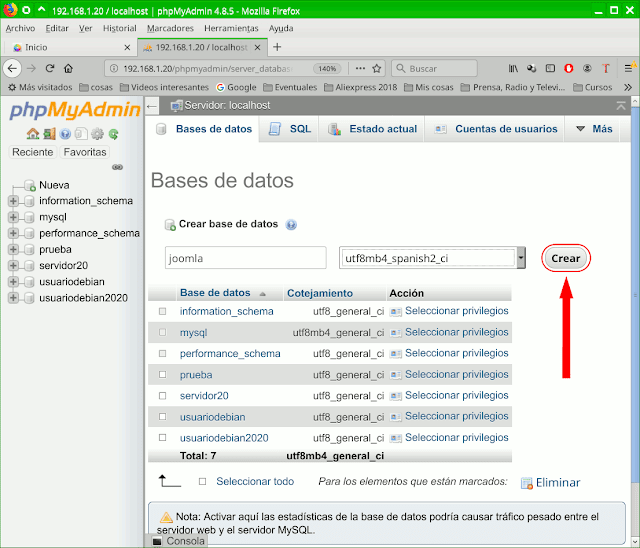Check the usuariodebian row checkbox

coord(162,417)
